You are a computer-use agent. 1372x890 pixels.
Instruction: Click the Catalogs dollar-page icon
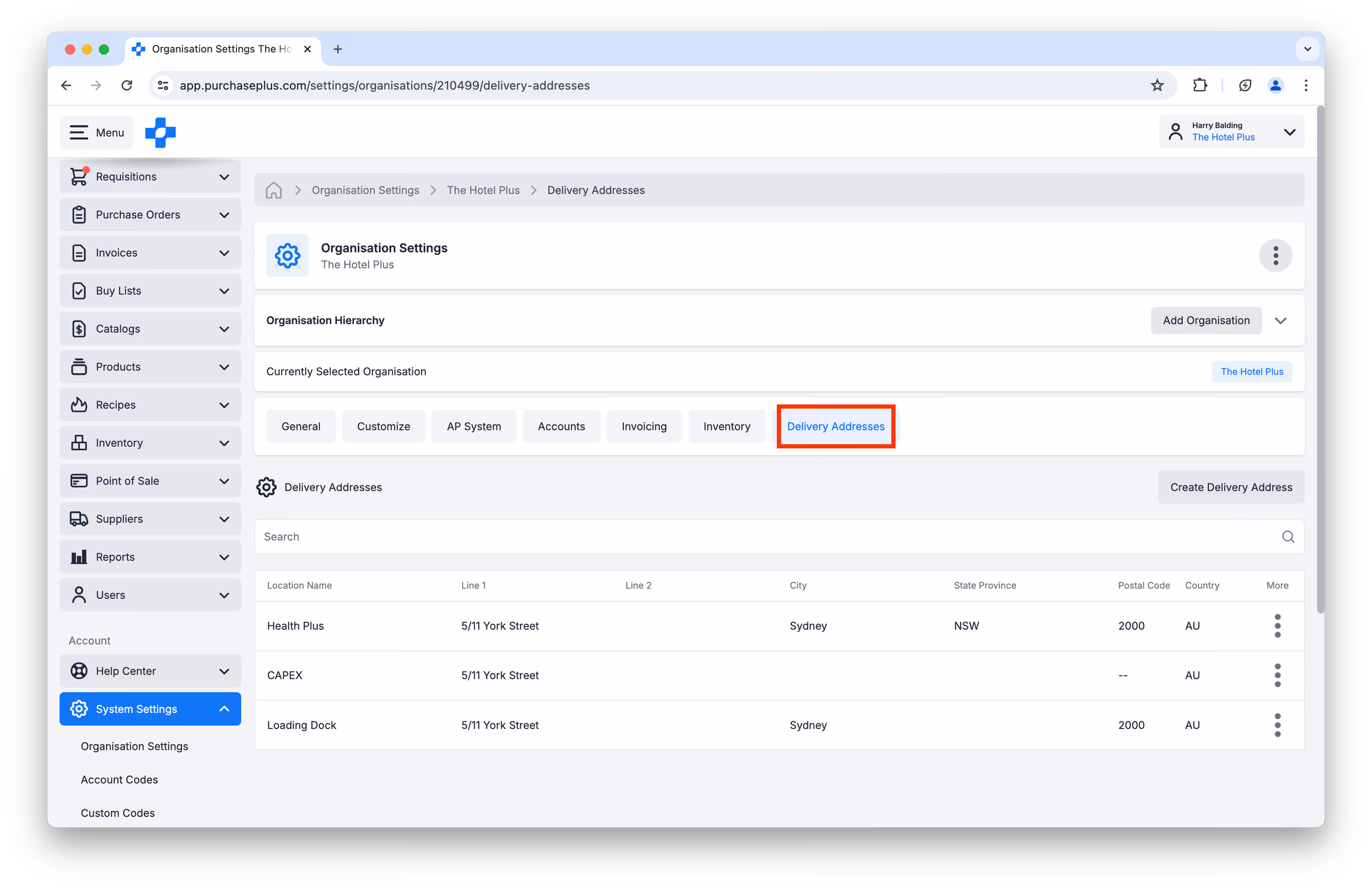[x=79, y=329]
